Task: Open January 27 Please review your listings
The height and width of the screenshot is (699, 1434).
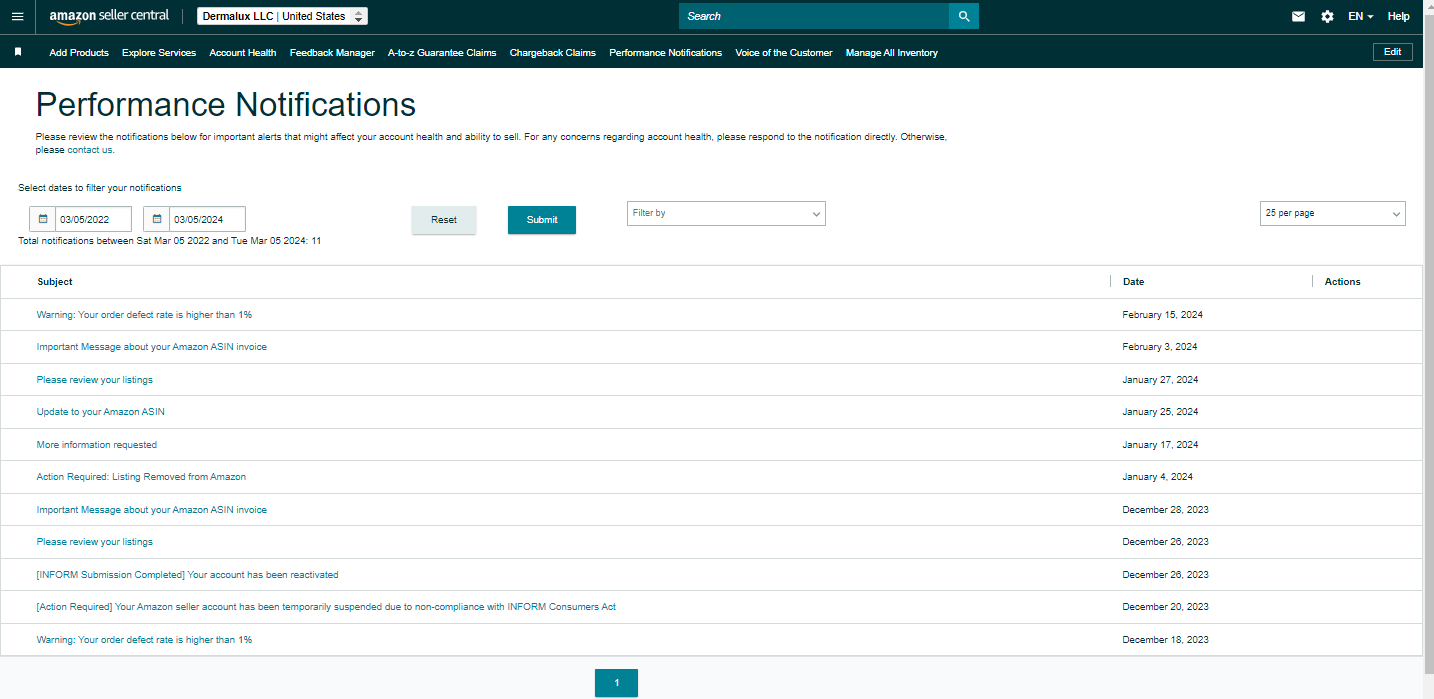Action: click(x=95, y=380)
